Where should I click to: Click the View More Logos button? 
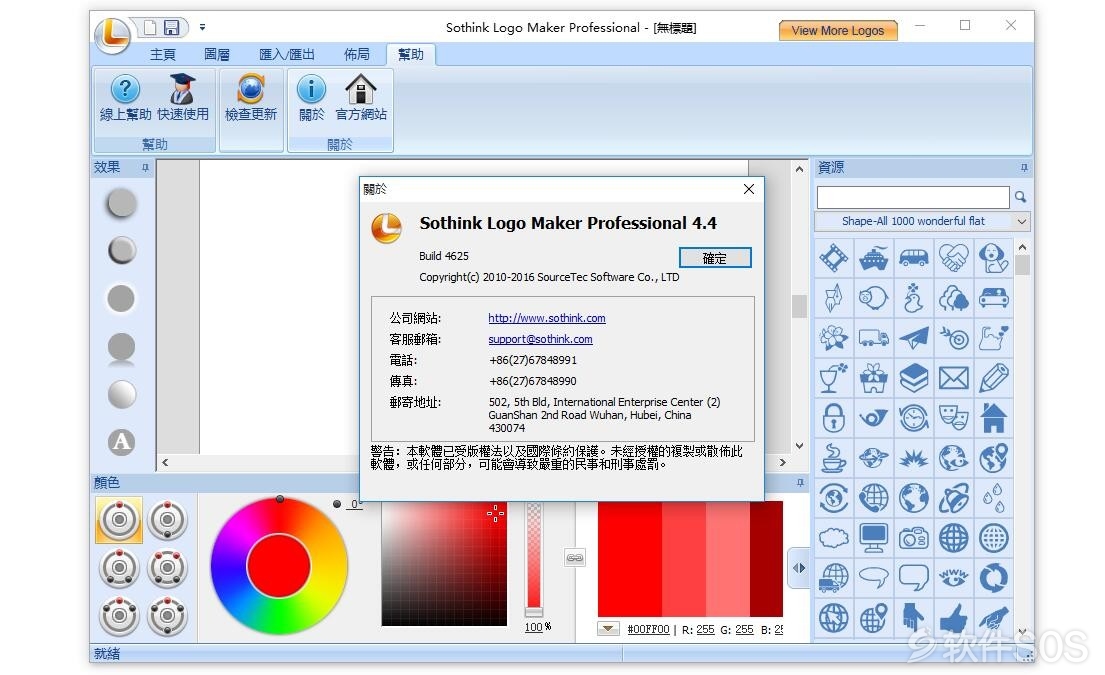click(x=838, y=30)
